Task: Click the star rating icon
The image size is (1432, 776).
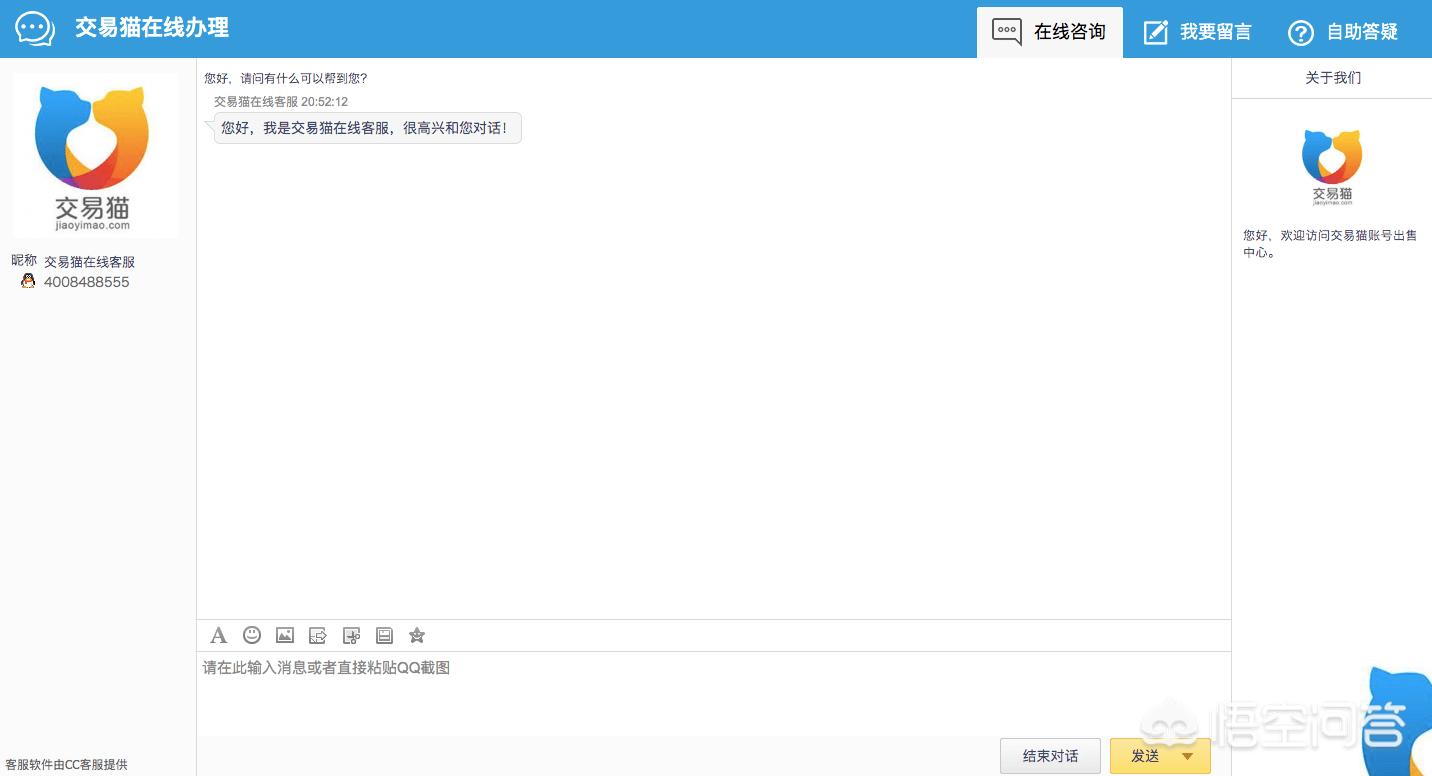Action: click(x=417, y=635)
